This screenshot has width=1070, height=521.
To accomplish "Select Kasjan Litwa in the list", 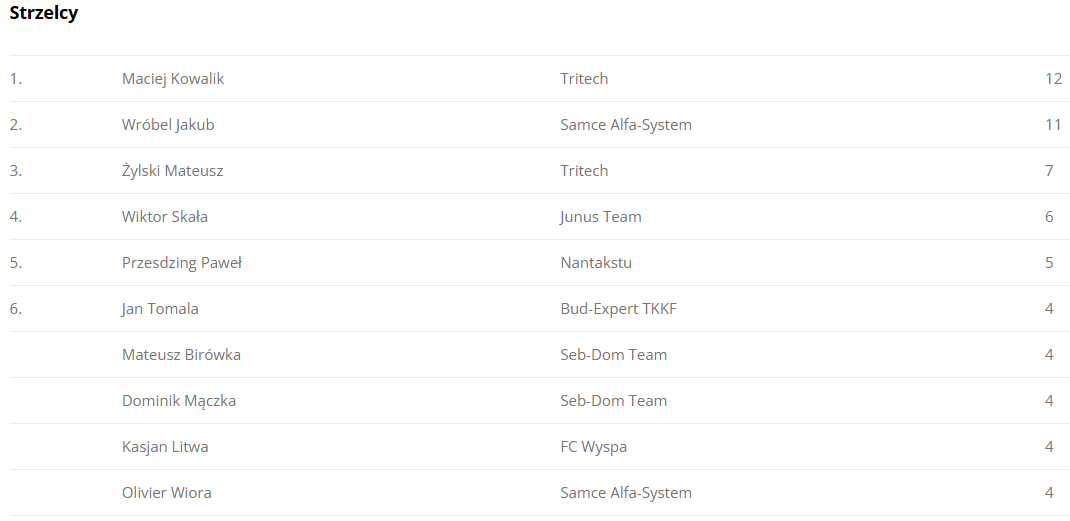I will pyautogui.click(x=165, y=447).
